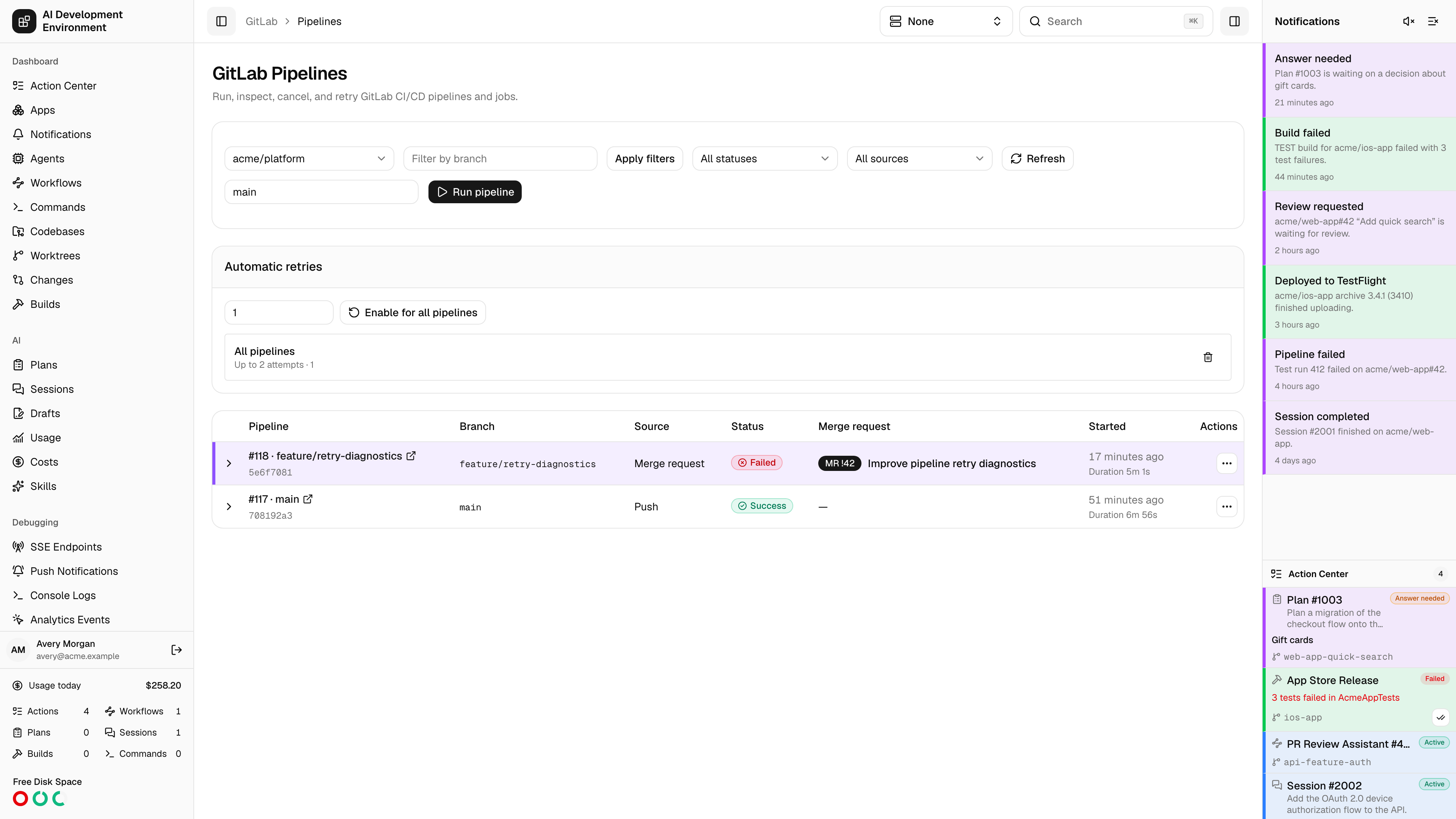Click the Action Center panel header icon
This screenshot has height=819, width=1456.
click(x=1276, y=574)
